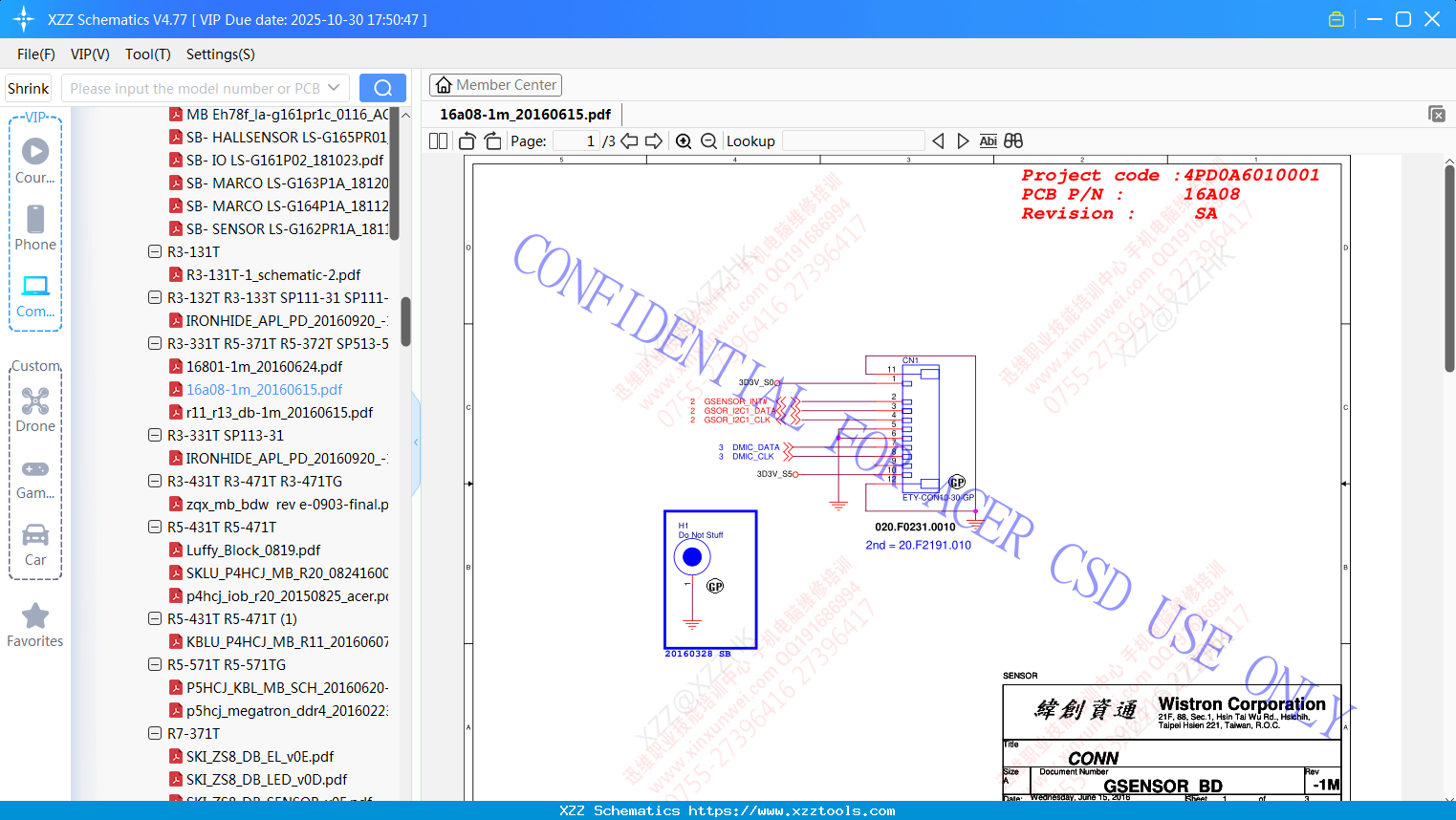Image resolution: width=1456 pixels, height=820 pixels.
Task: Open SB- IO LS-G161P02_181023.pdf
Action: [285, 160]
